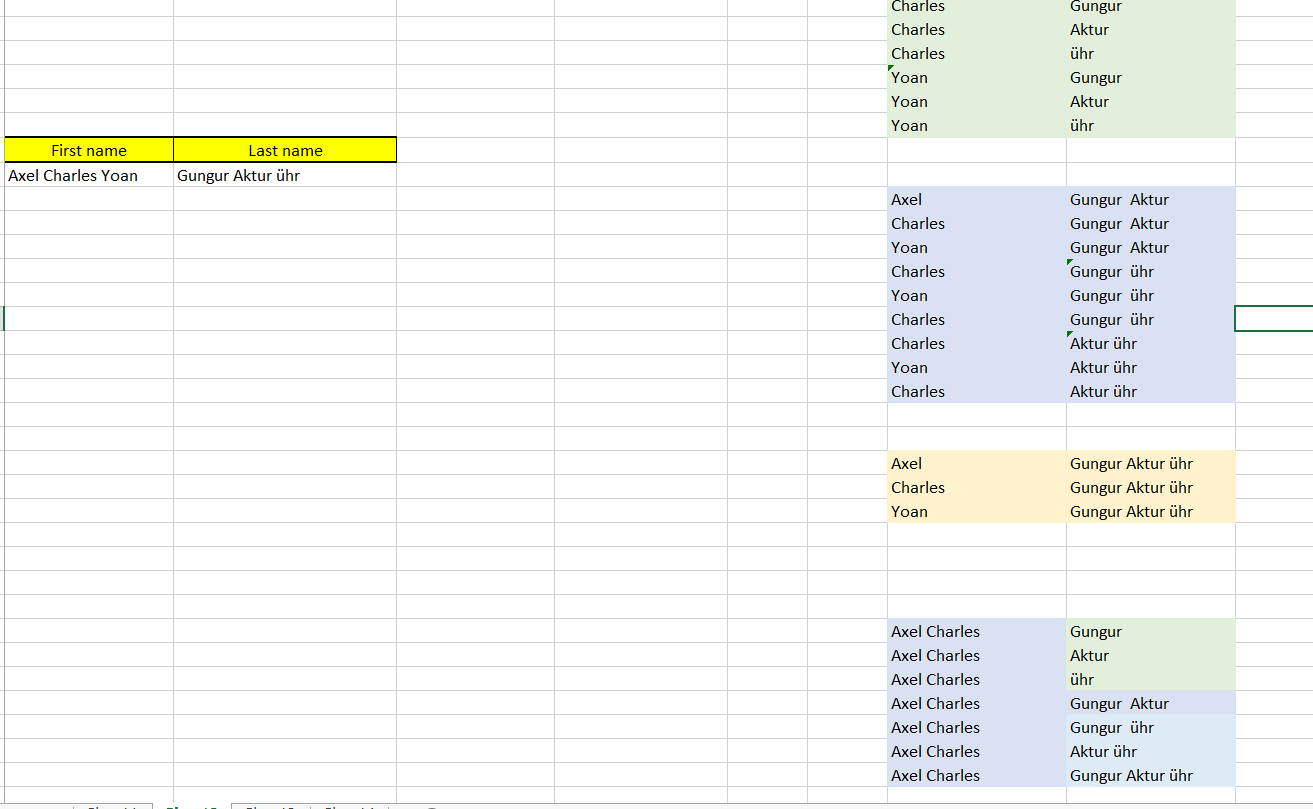The height and width of the screenshot is (809, 1313).
Task: Select ühr next to Charles in green block
Action: (1151, 53)
